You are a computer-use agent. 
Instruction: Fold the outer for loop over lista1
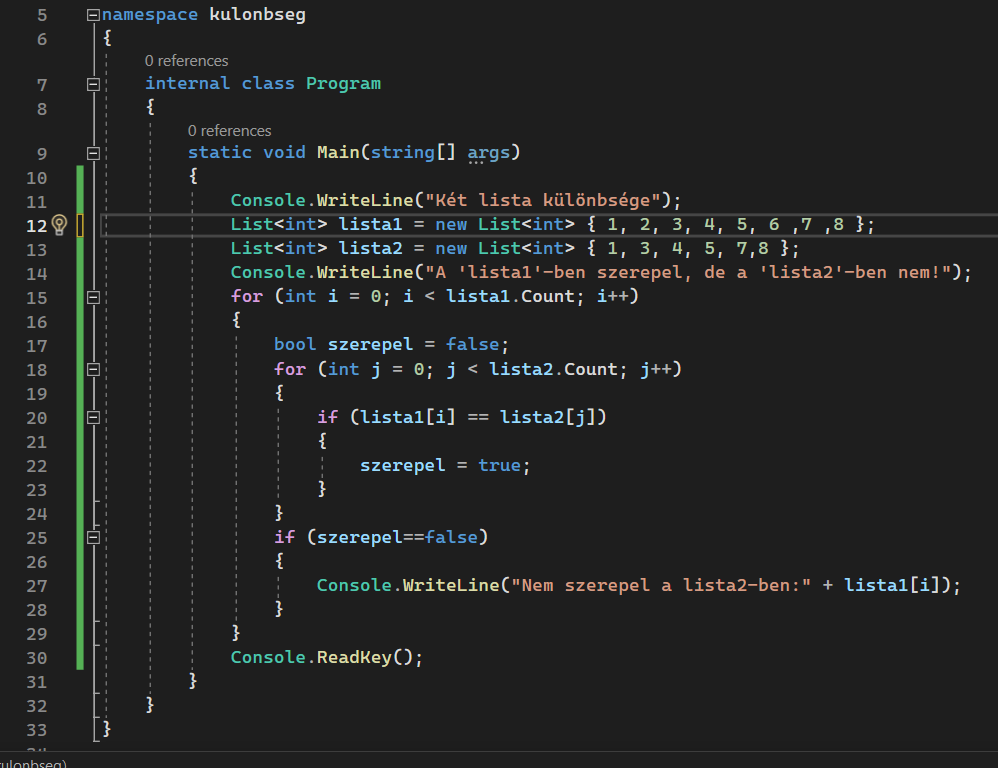pos(94,298)
